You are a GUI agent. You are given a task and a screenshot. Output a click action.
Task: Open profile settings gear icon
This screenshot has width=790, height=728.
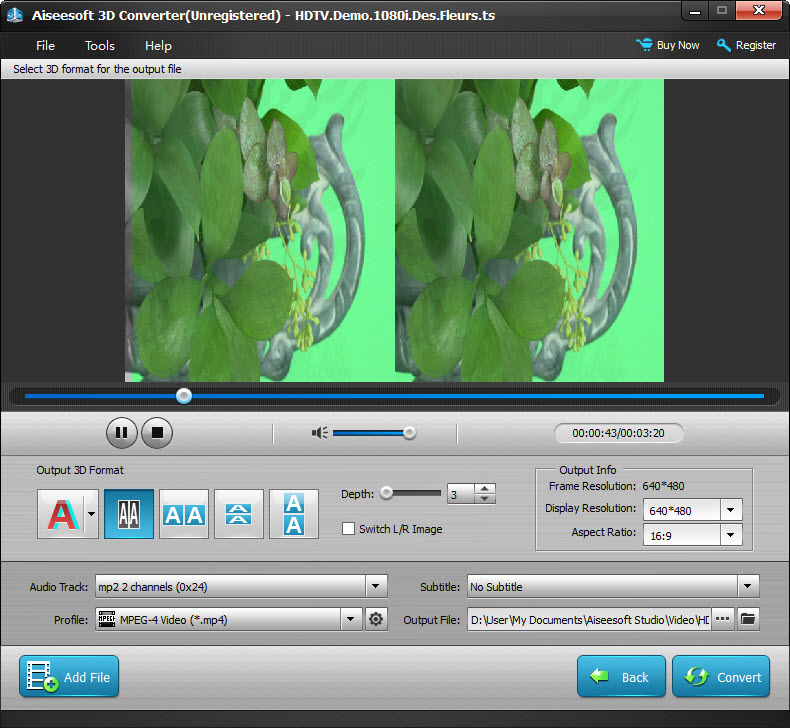[376, 620]
